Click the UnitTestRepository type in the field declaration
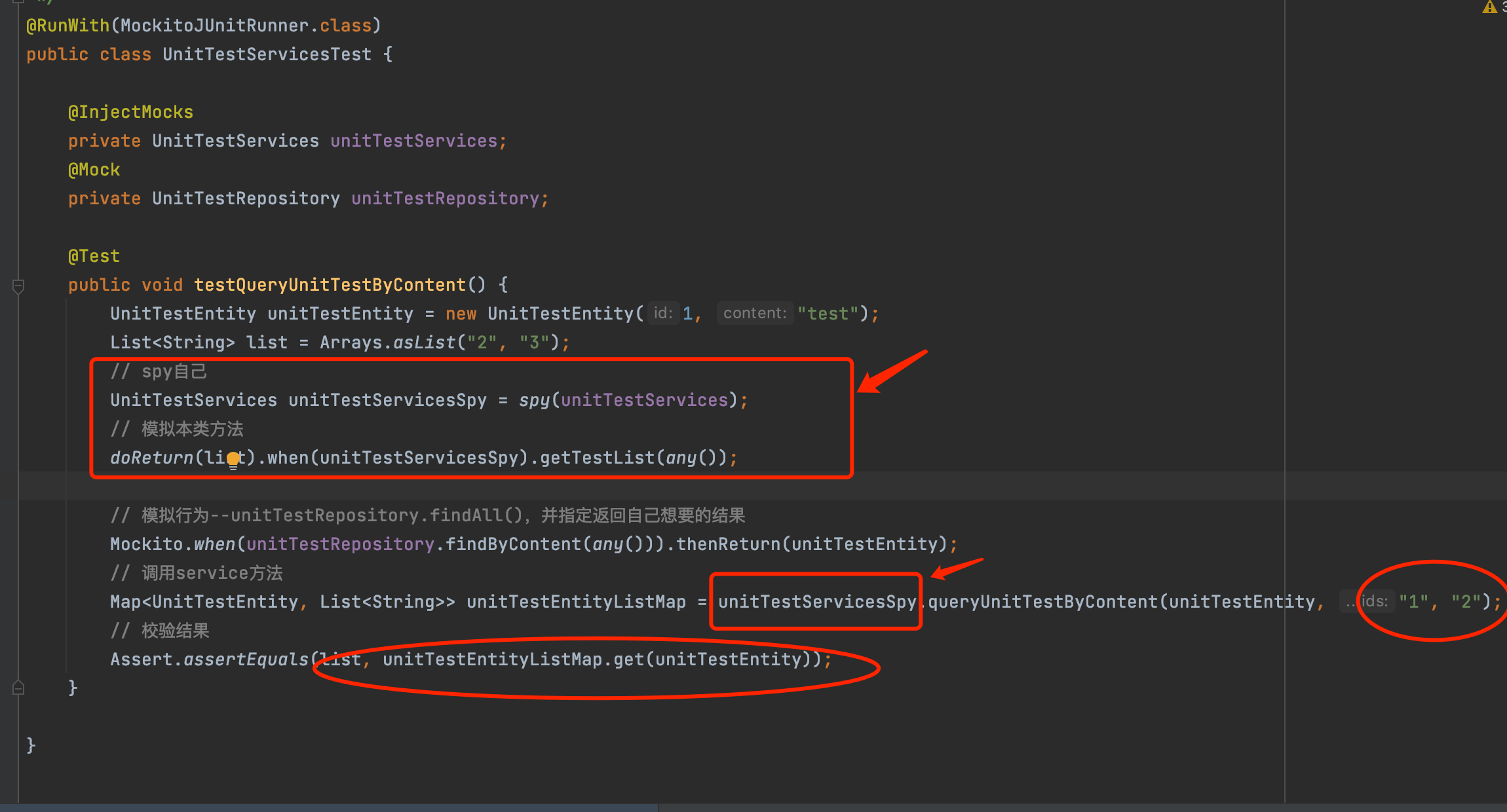1507x812 pixels. [x=246, y=198]
